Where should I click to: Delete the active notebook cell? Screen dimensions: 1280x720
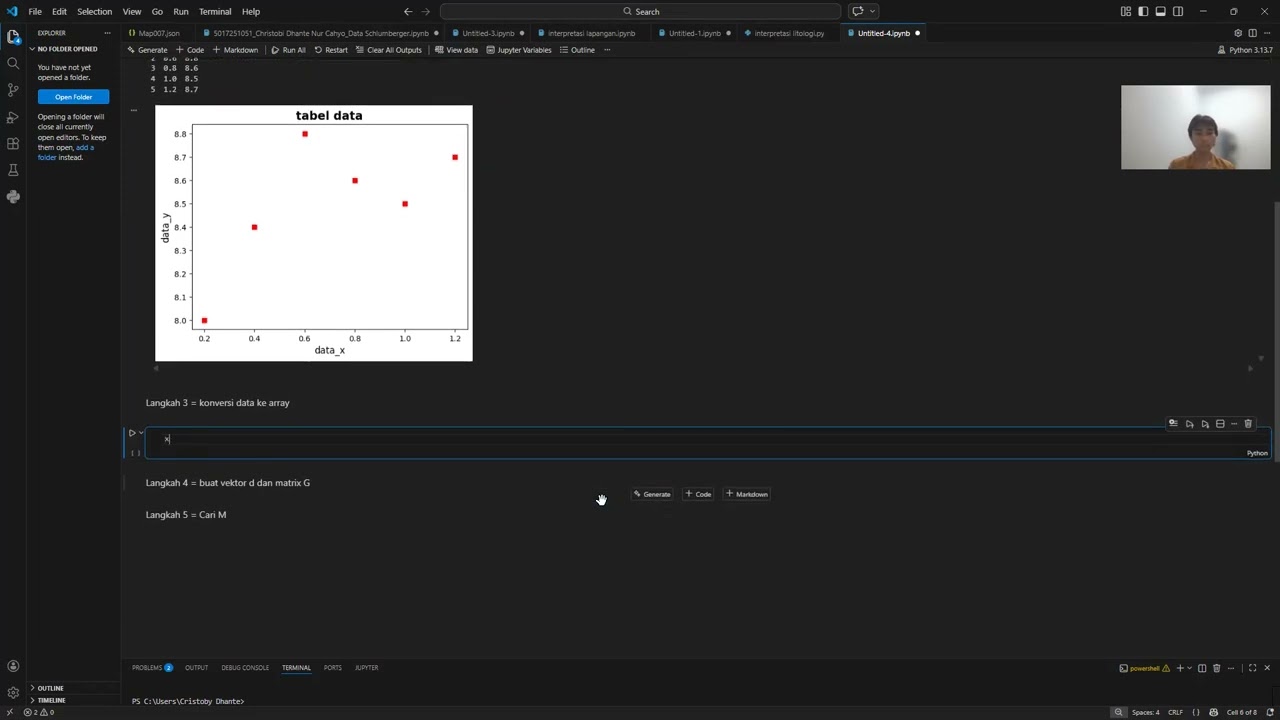[1248, 424]
